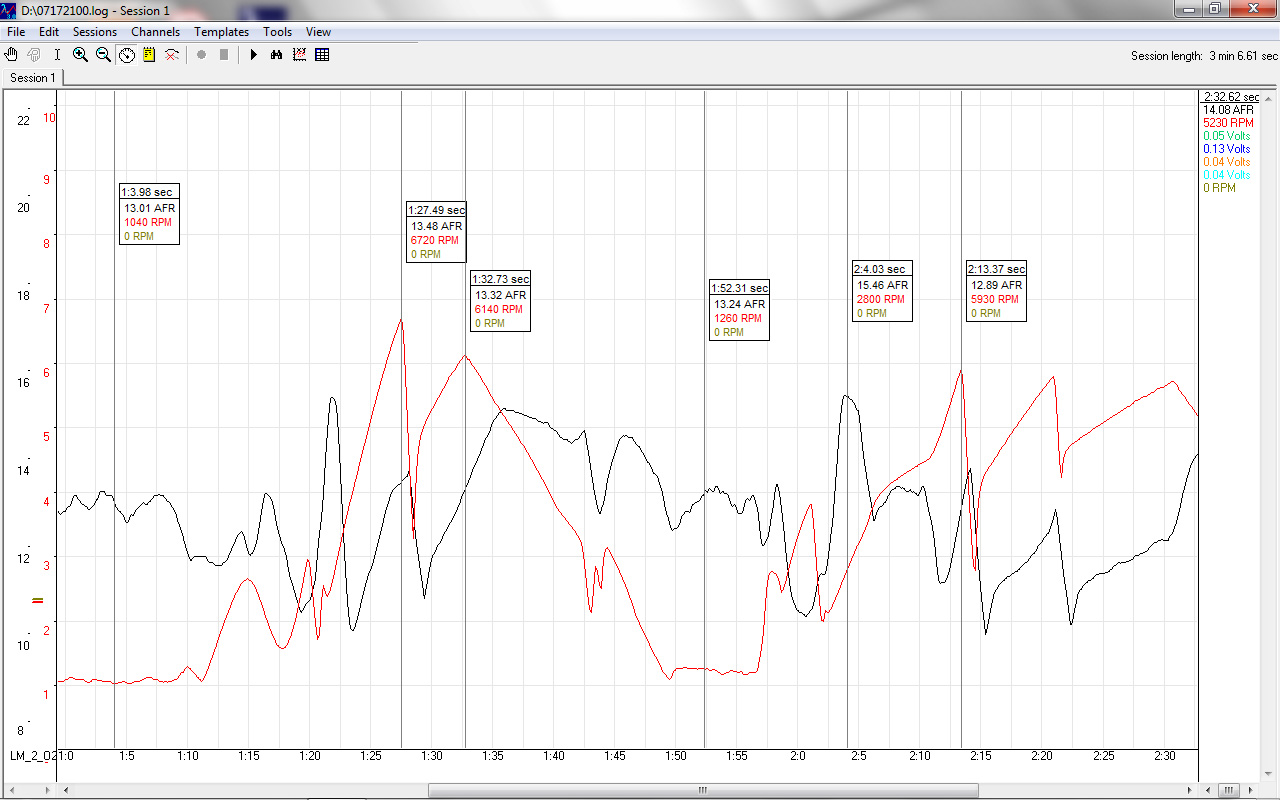This screenshot has height=800, width=1280.
Task: Open the table grid view icon
Action: tap(322, 55)
